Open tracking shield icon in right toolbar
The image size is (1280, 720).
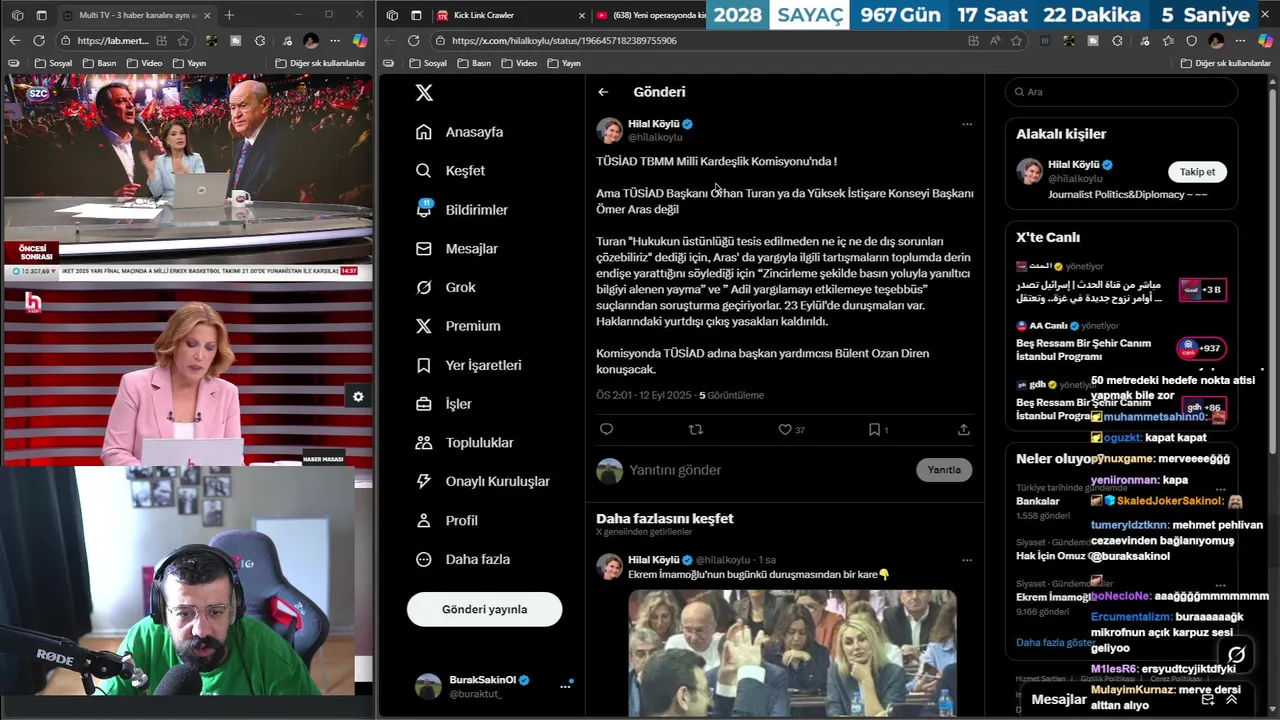(x=1191, y=41)
